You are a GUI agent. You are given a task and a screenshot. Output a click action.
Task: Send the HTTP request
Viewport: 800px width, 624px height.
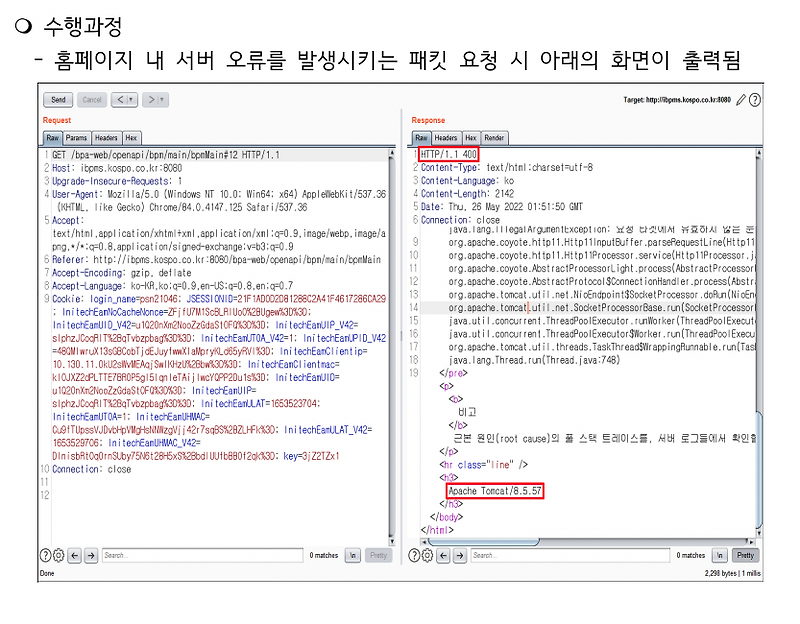tap(57, 99)
